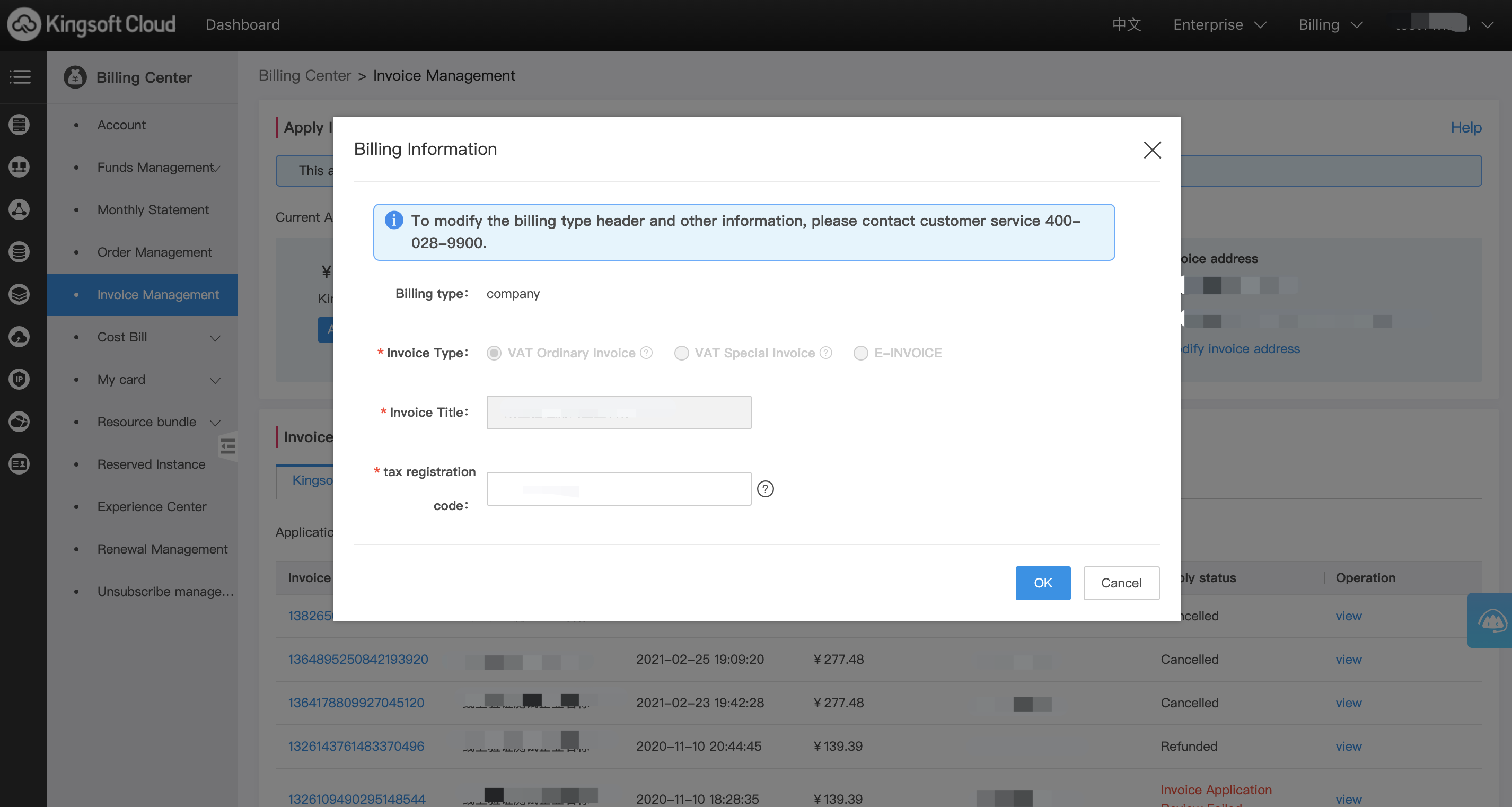The width and height of the screenshot is (1512, 807).
Task: Click the tax registration code input field
Action: pyautogui.click(x=619, y=488)
